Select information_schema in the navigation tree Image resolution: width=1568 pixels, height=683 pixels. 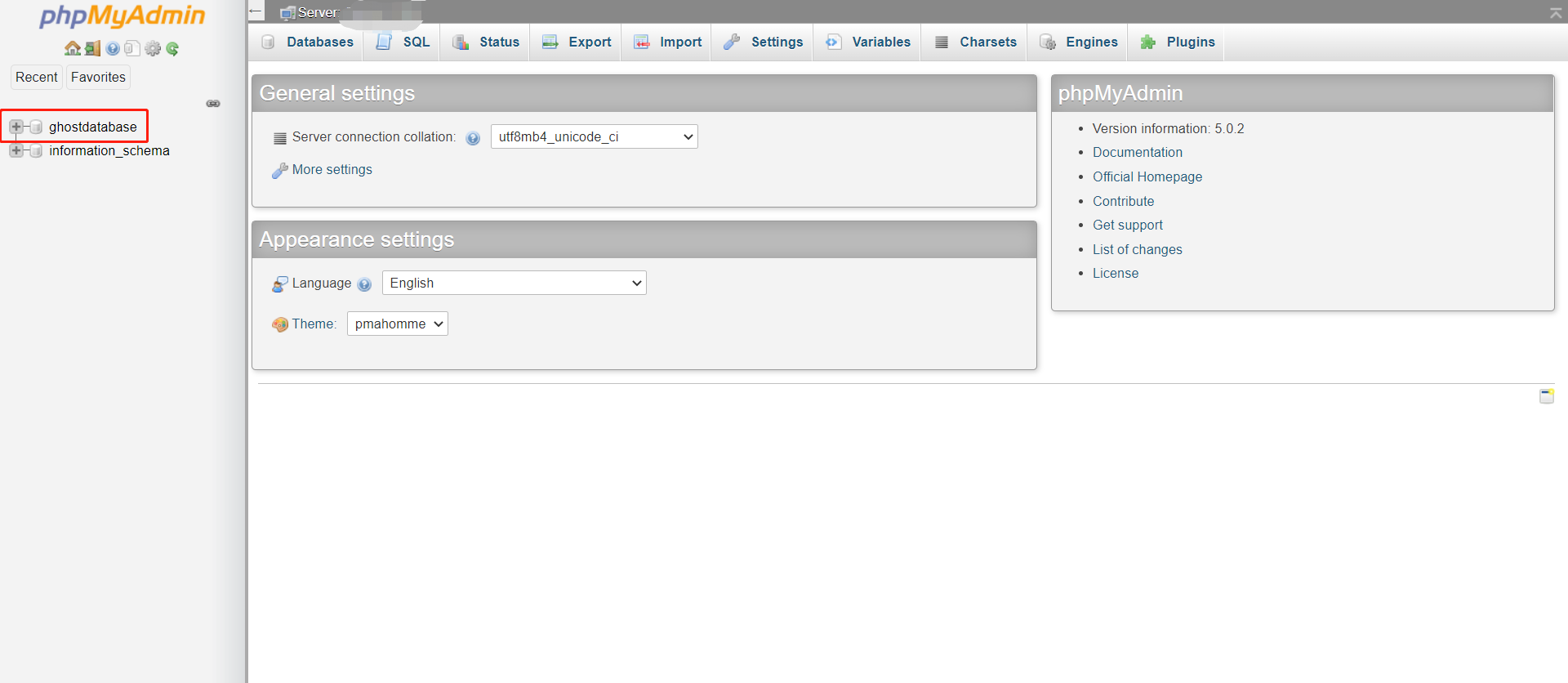point(109,150)
